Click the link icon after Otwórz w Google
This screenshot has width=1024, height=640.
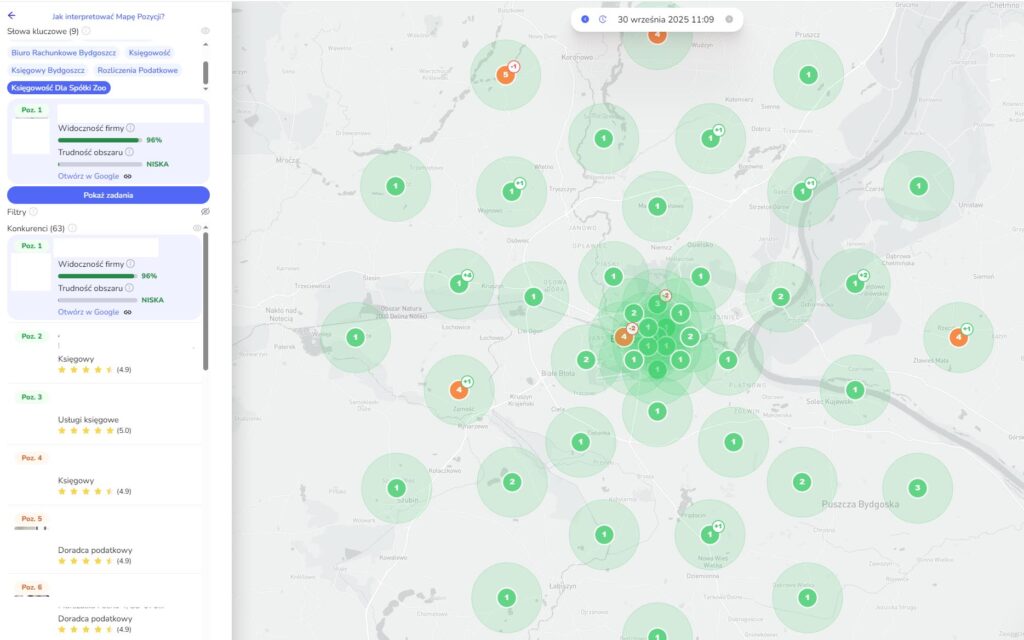point(128,175)
